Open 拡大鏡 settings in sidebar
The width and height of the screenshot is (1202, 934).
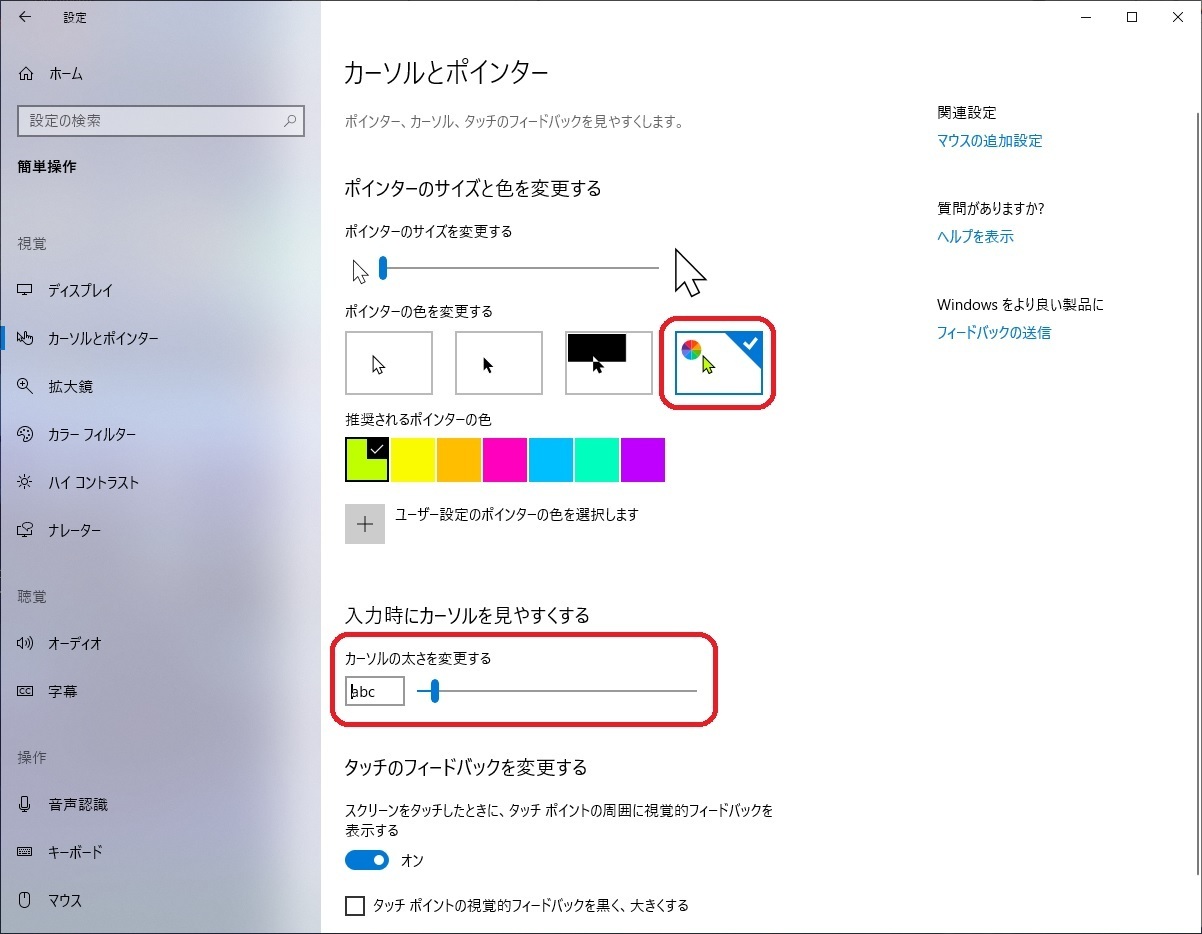[70, 387]
